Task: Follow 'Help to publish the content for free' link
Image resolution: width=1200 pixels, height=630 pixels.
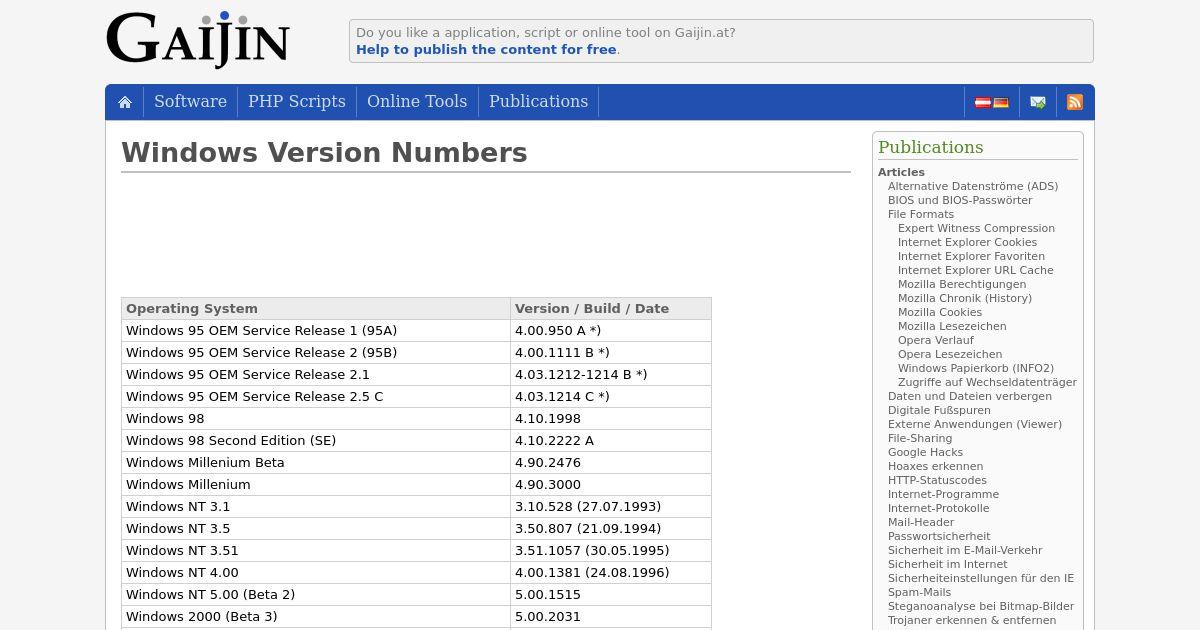Action: click(486, 50)
